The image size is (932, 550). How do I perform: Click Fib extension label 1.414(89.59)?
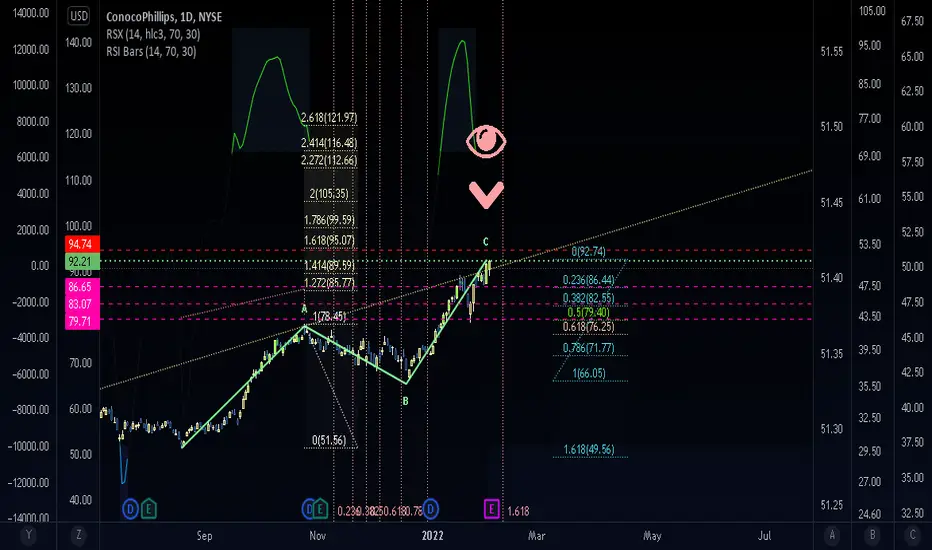[329, 265]
